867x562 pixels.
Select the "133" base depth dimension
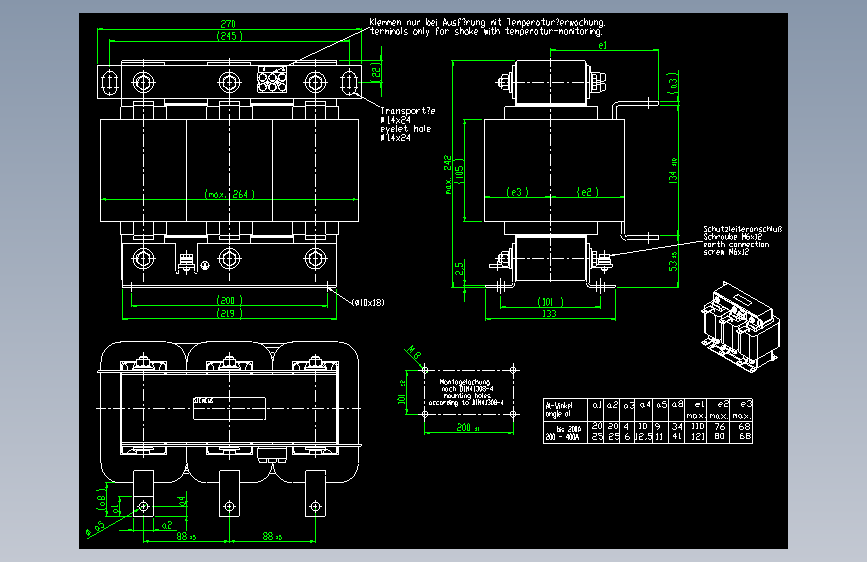pos(549,314)
